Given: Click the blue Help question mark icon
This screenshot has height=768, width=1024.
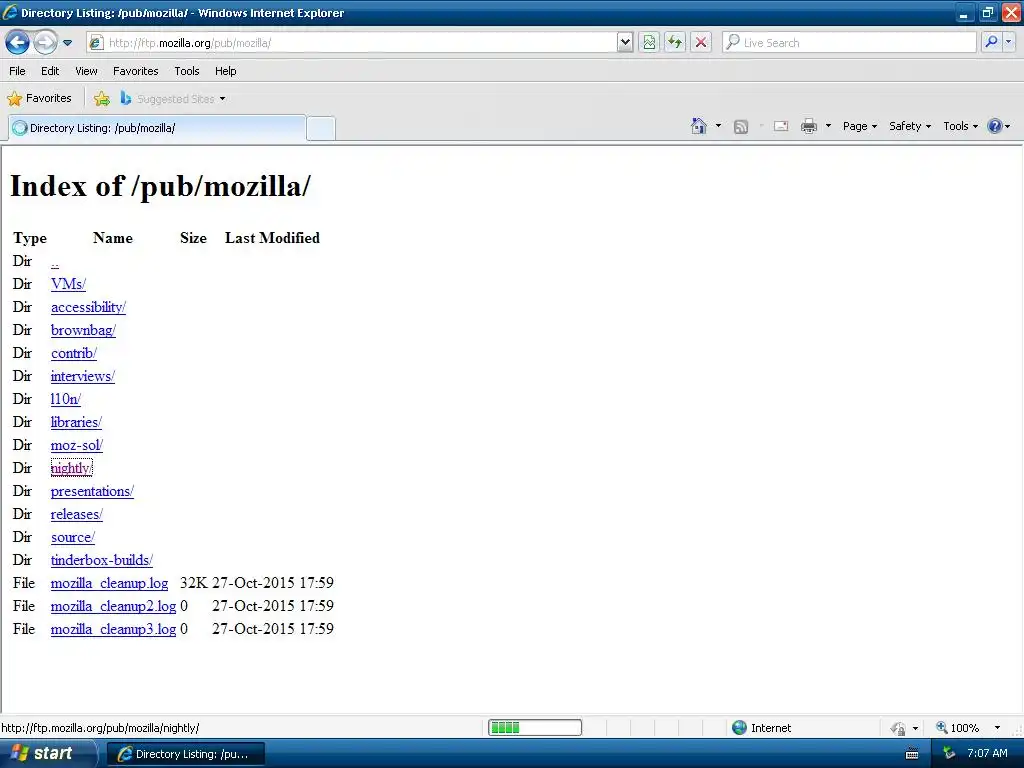Looking at the screenshot, I should pyautogui.click(x=995, y=126).
